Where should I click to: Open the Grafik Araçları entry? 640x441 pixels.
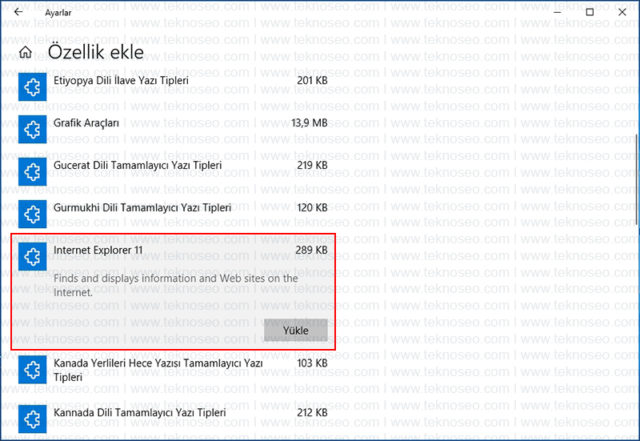[x=87, y=123]
